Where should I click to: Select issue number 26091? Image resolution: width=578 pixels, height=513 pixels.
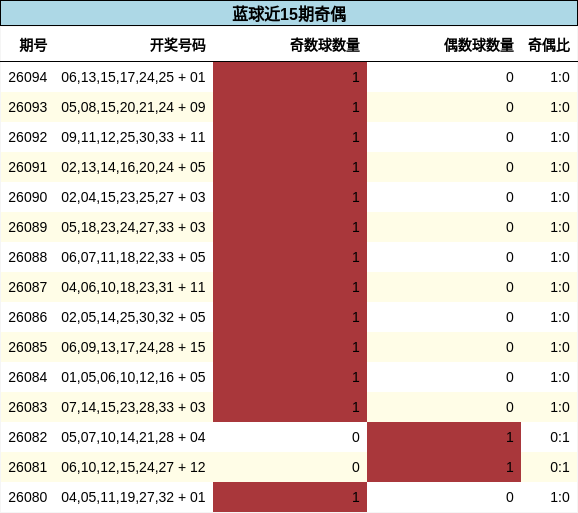(28, 167)
